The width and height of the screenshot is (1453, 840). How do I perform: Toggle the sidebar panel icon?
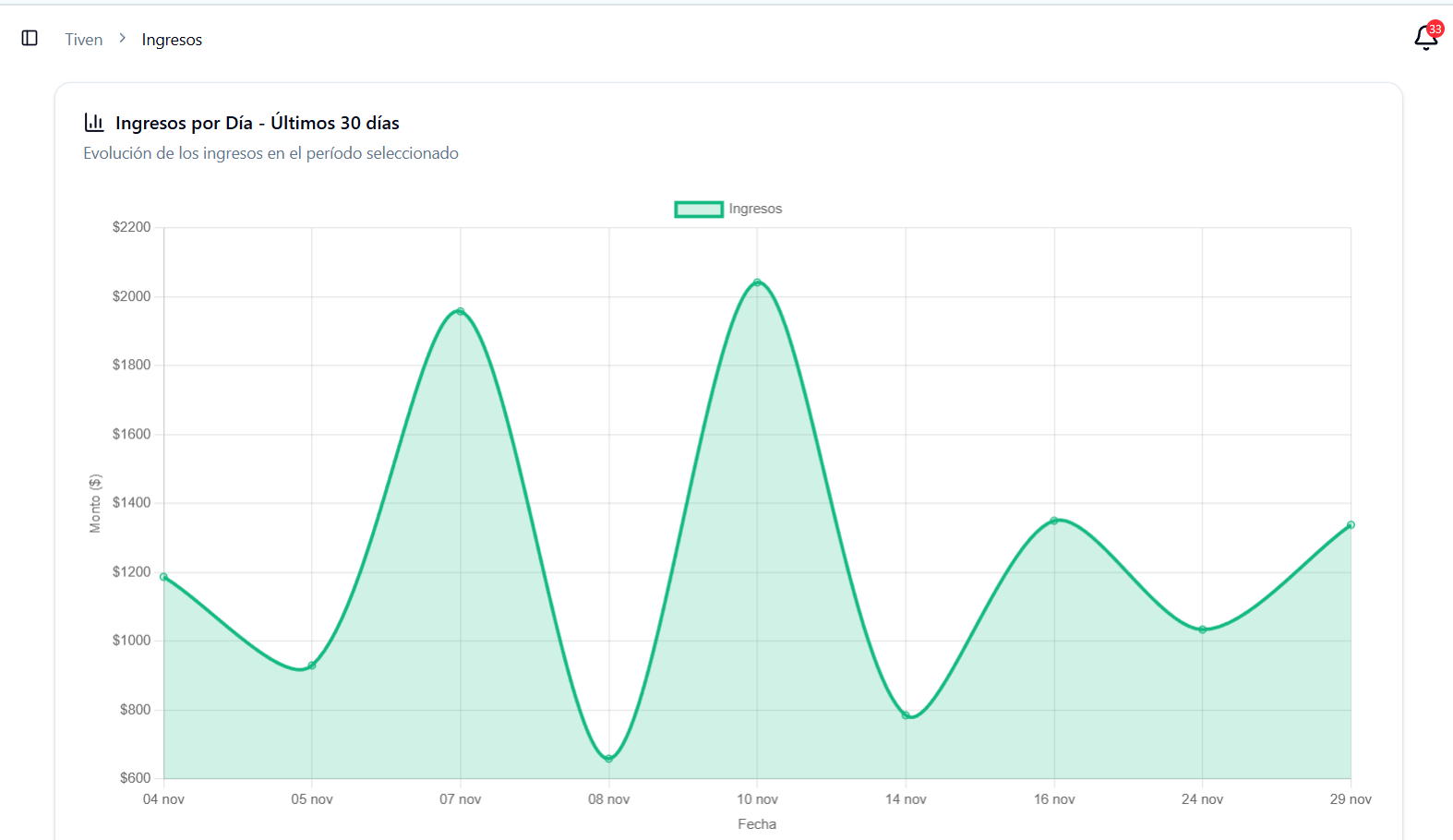30,38
